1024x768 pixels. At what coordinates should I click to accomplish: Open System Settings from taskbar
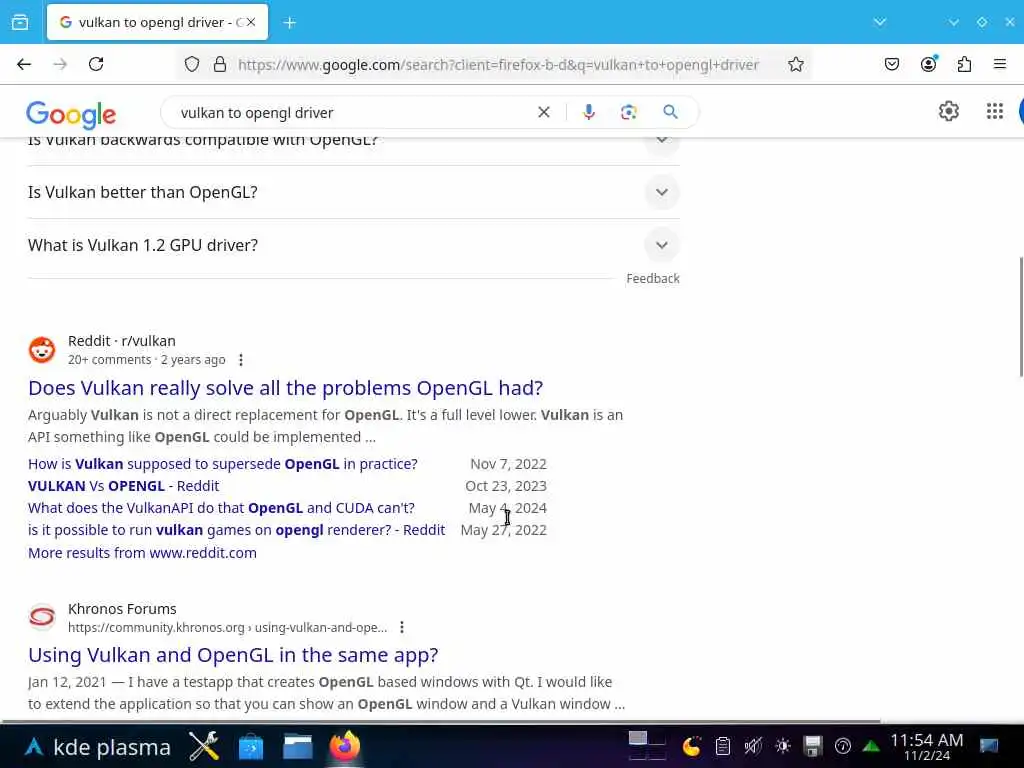point(204,746)
